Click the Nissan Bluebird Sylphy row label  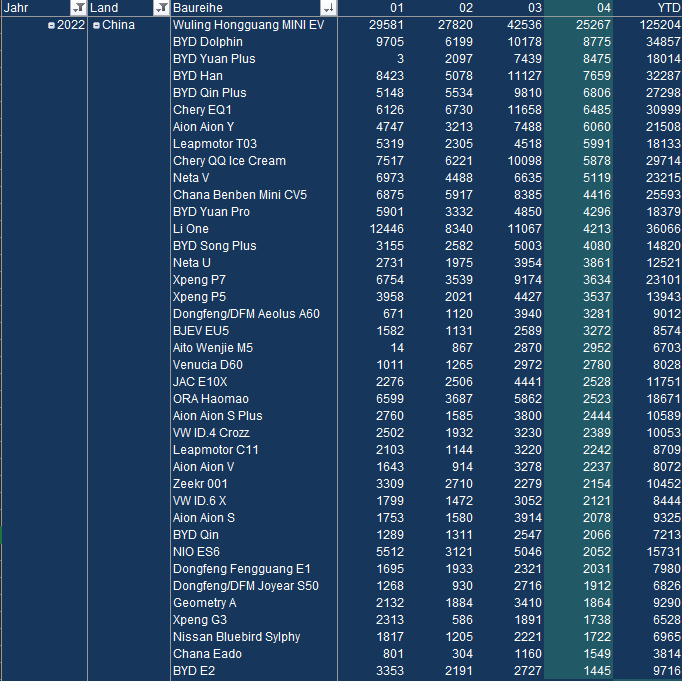[x=236, y=636]
